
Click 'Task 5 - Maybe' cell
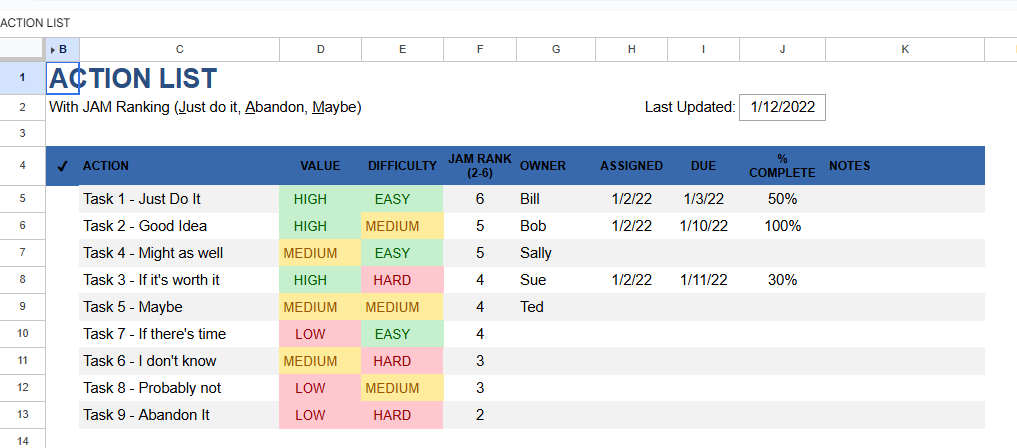[x=180, y=307]
